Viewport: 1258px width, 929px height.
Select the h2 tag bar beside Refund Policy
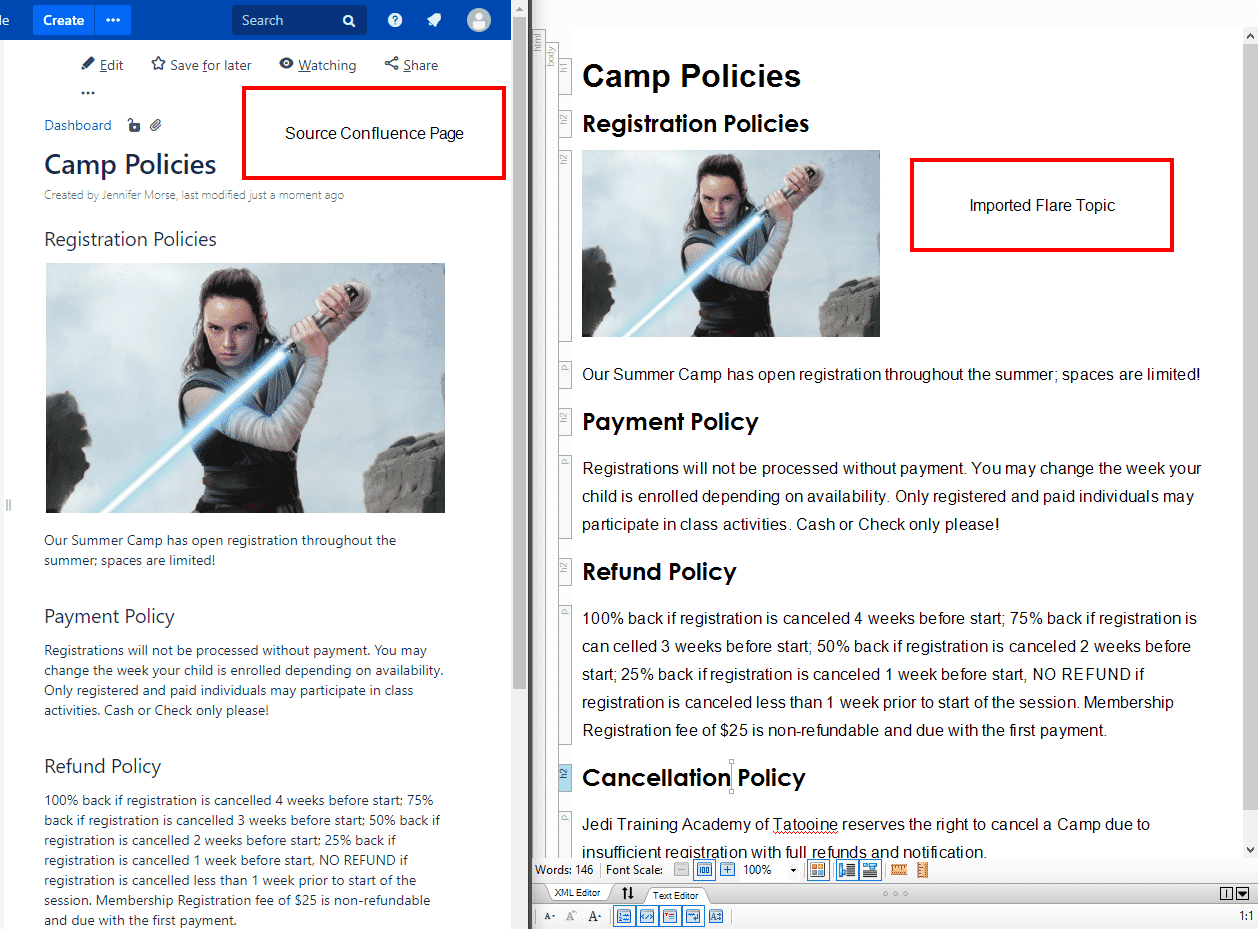pyautogui.click(x=563, y=572)
